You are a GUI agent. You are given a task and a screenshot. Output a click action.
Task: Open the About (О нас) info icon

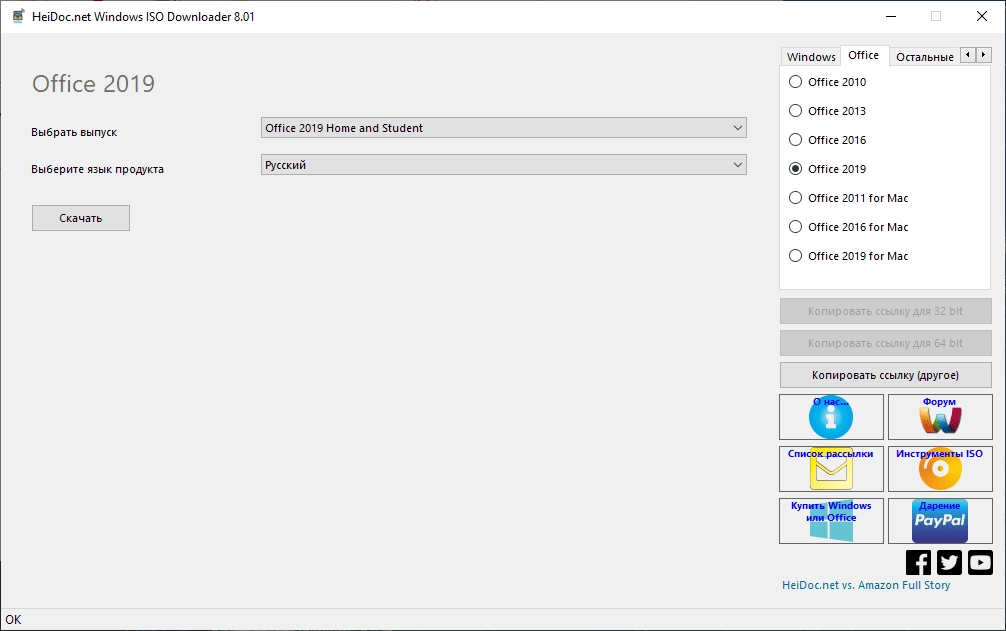(x=831, y=417)
